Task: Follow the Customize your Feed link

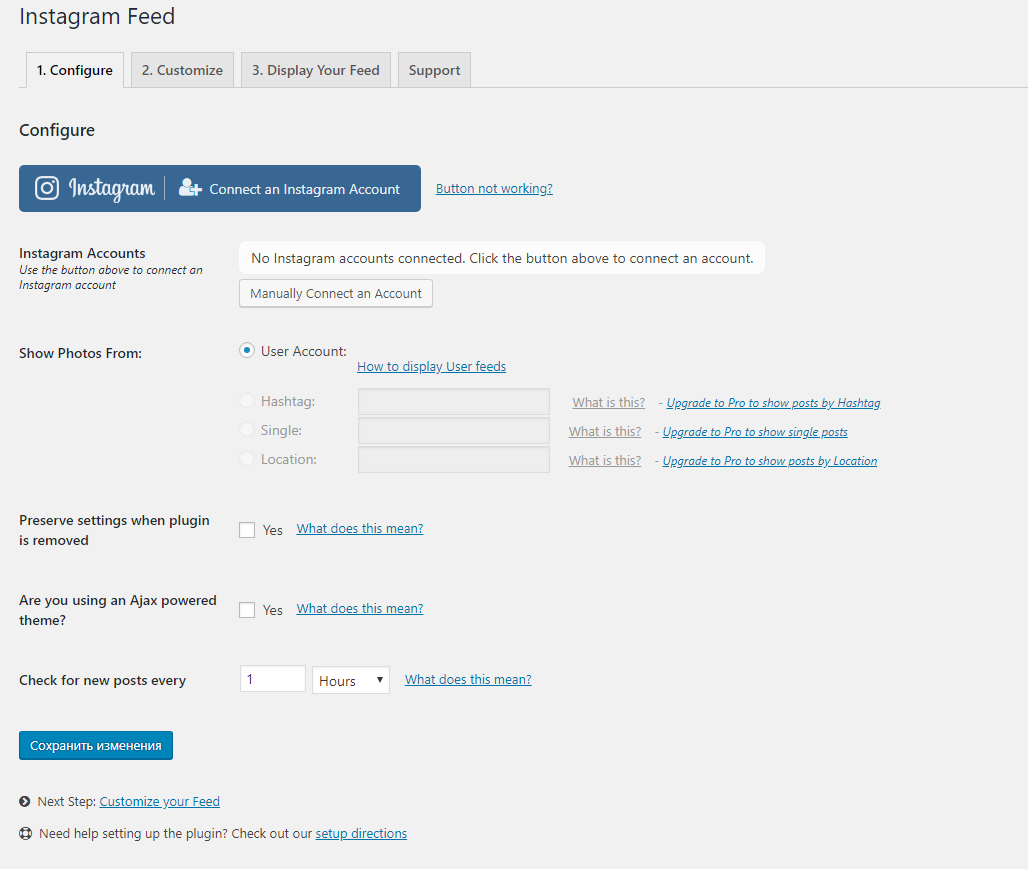Action: click(x=159, y=801)
